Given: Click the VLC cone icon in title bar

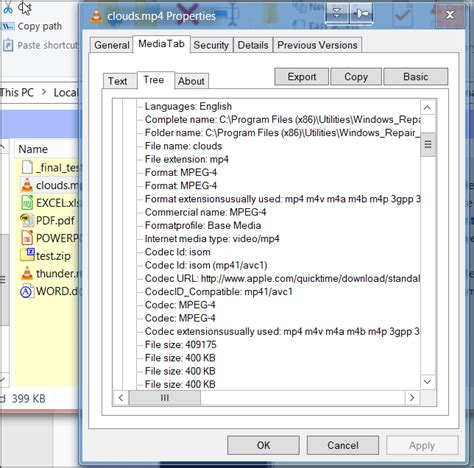Looking at the screenshot, I should click(96, 16).
